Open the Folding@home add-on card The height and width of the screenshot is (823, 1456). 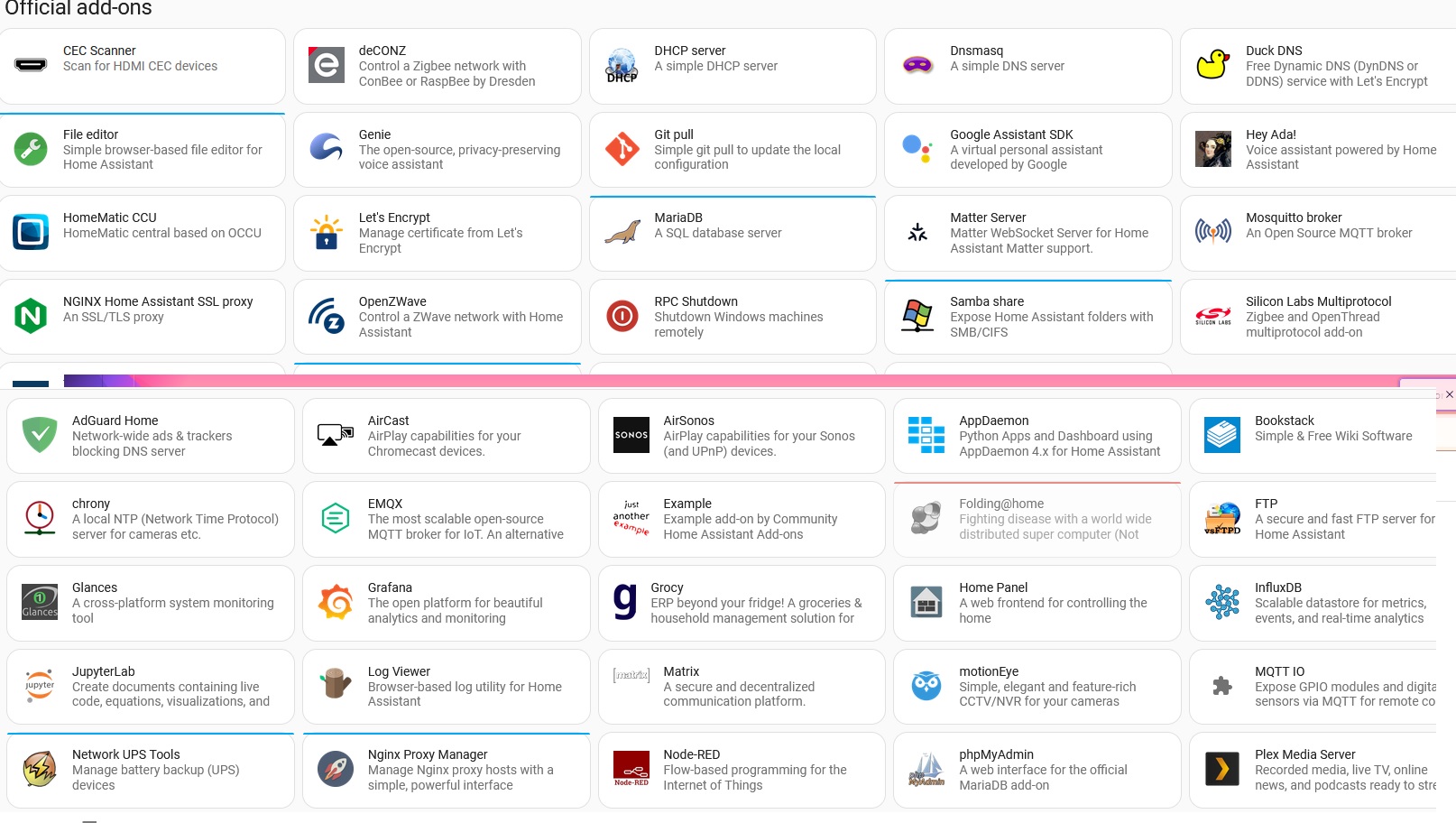[1037, 519]
